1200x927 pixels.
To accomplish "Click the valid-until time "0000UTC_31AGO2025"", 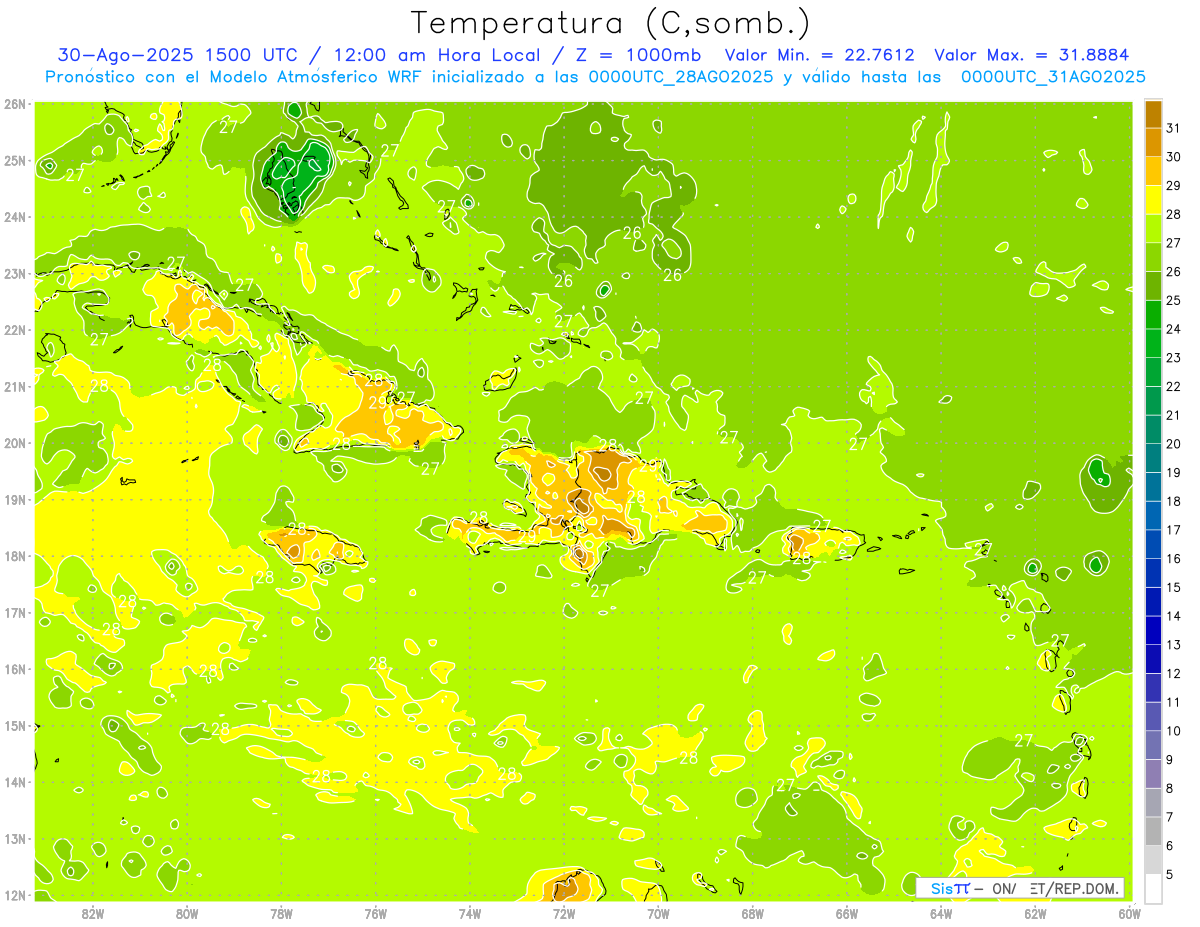I will (x=1053, y=76).
